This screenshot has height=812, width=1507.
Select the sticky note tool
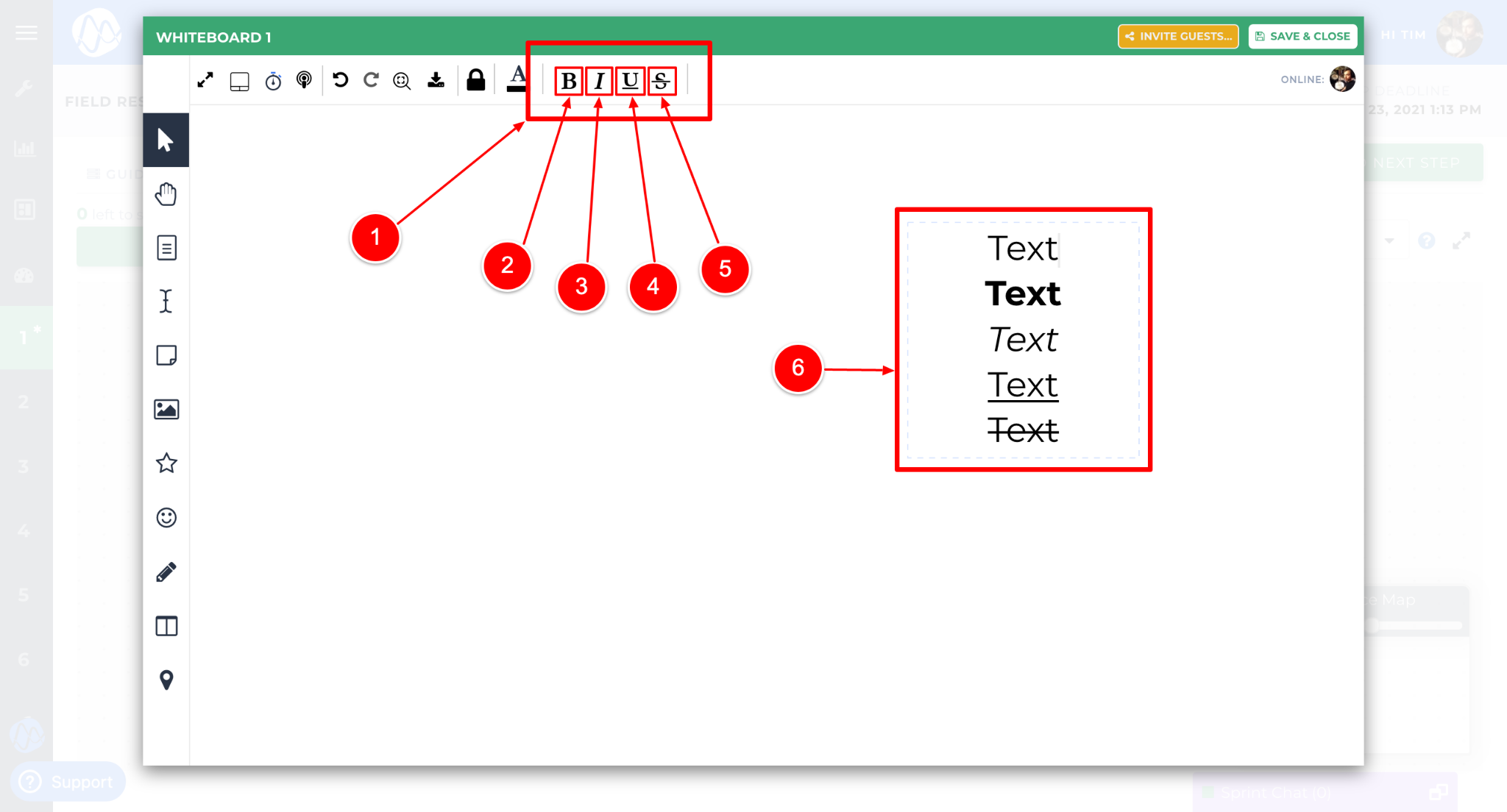point(166,356)
